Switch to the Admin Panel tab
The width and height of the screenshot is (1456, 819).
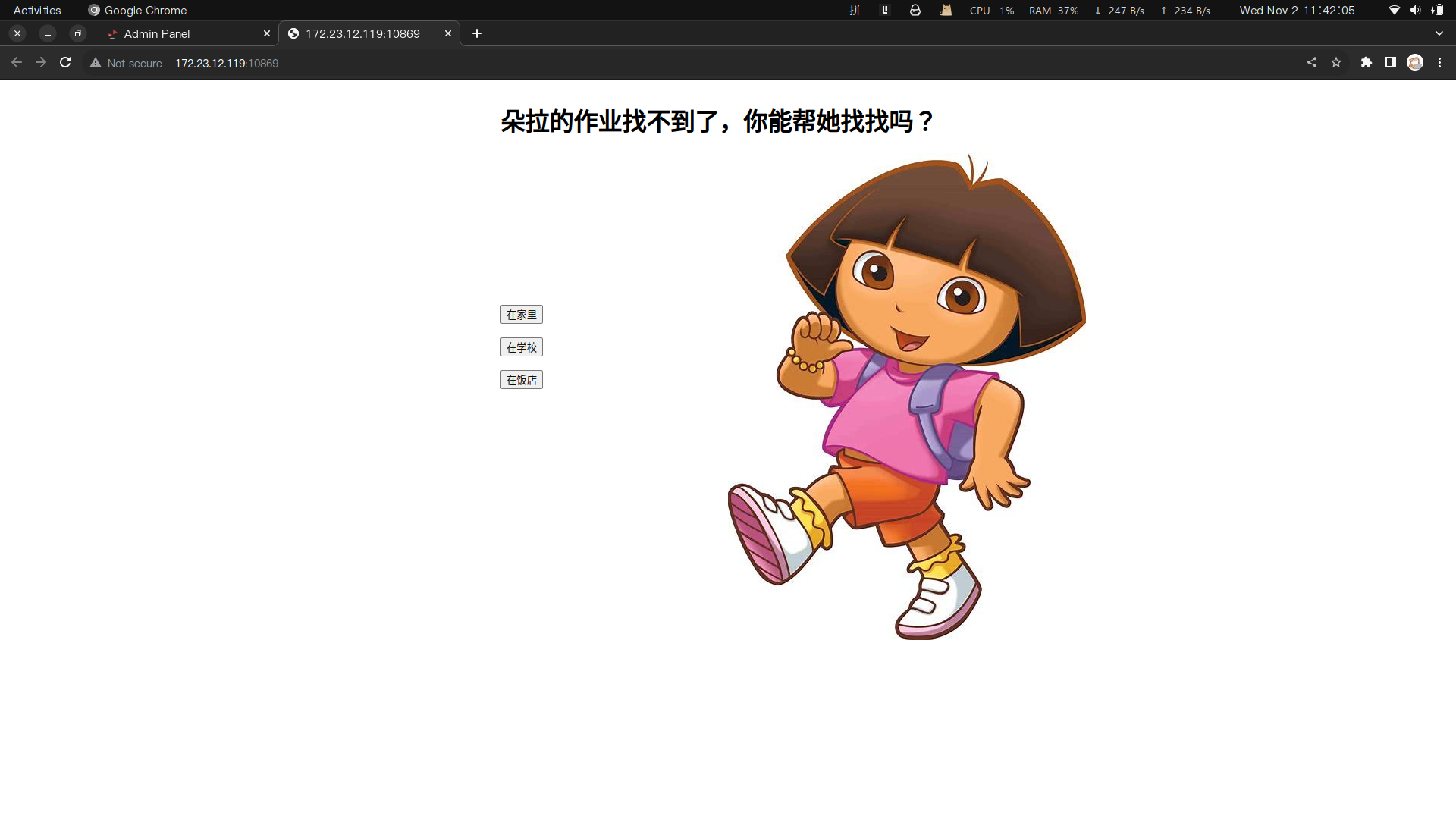click(x=157, y=33)
